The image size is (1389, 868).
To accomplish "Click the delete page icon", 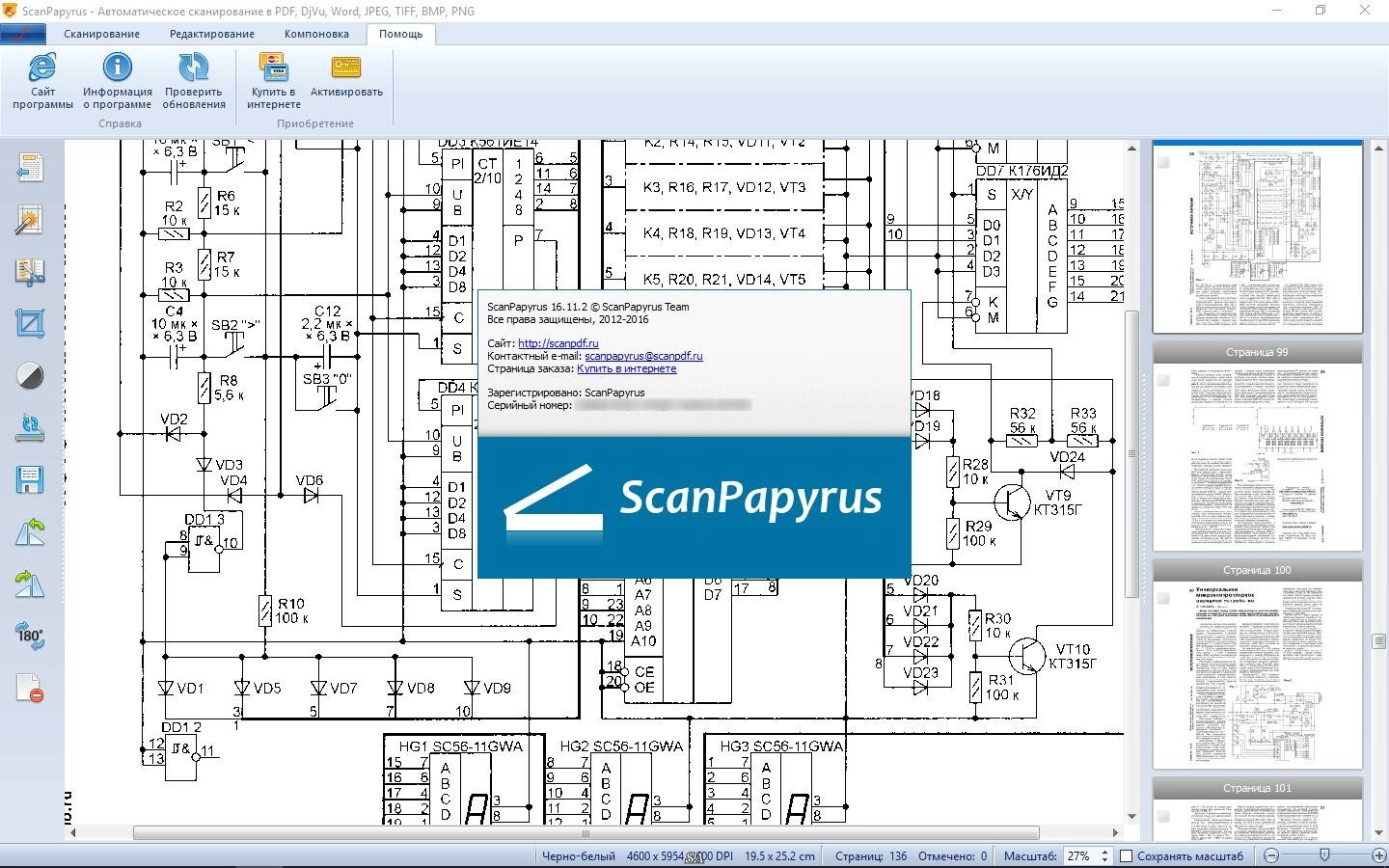I will 30,688.
